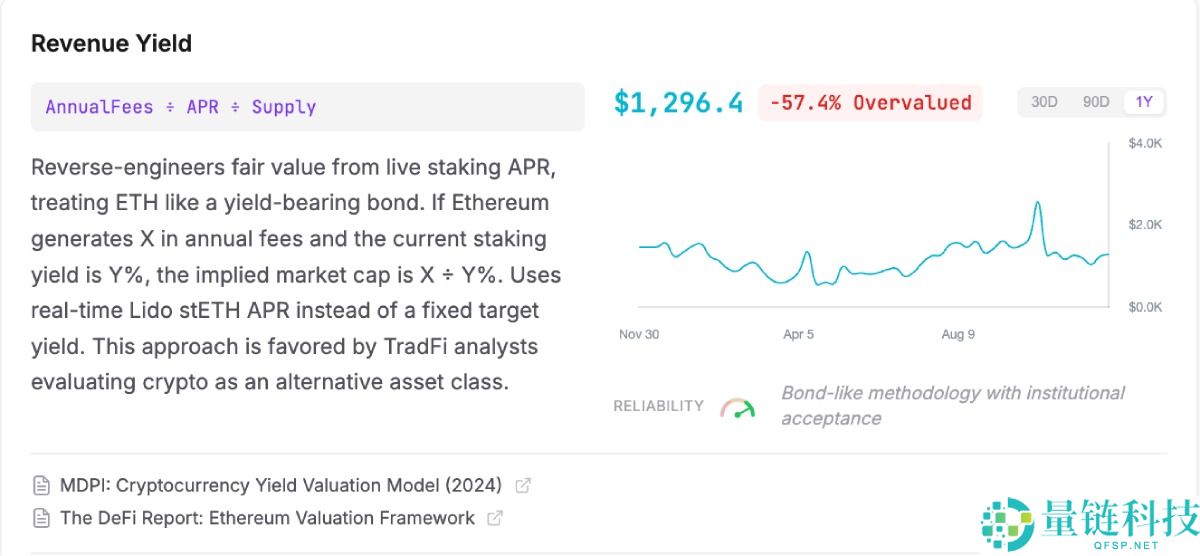Viewport: 1200px width, 556px height.
Task: Click the green logo icon in the watermark
Action: point(1007,523)
